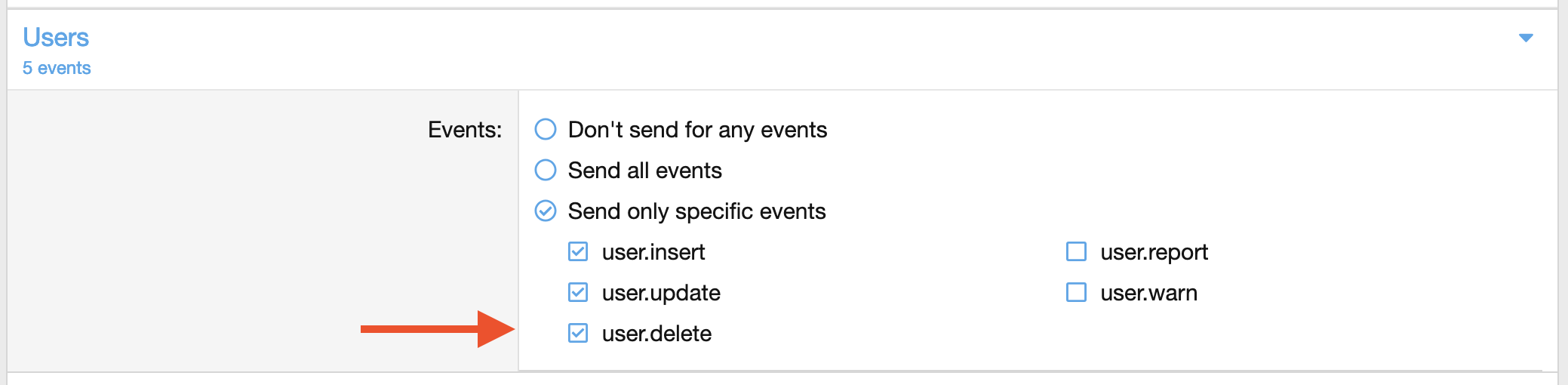The width and height of the screenshot is (1568, 385).
Task: Click the 'Send only specific events' text
Action: tap(697, 211)
